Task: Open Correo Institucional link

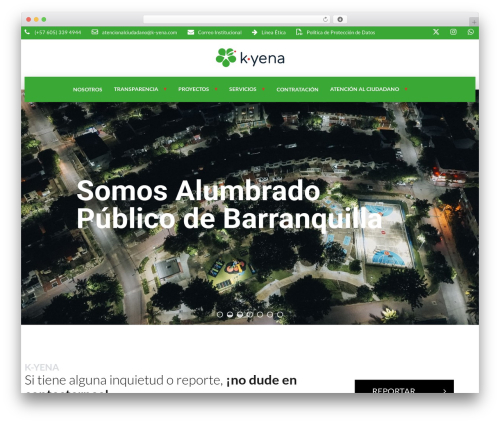Action: (220, 32)
